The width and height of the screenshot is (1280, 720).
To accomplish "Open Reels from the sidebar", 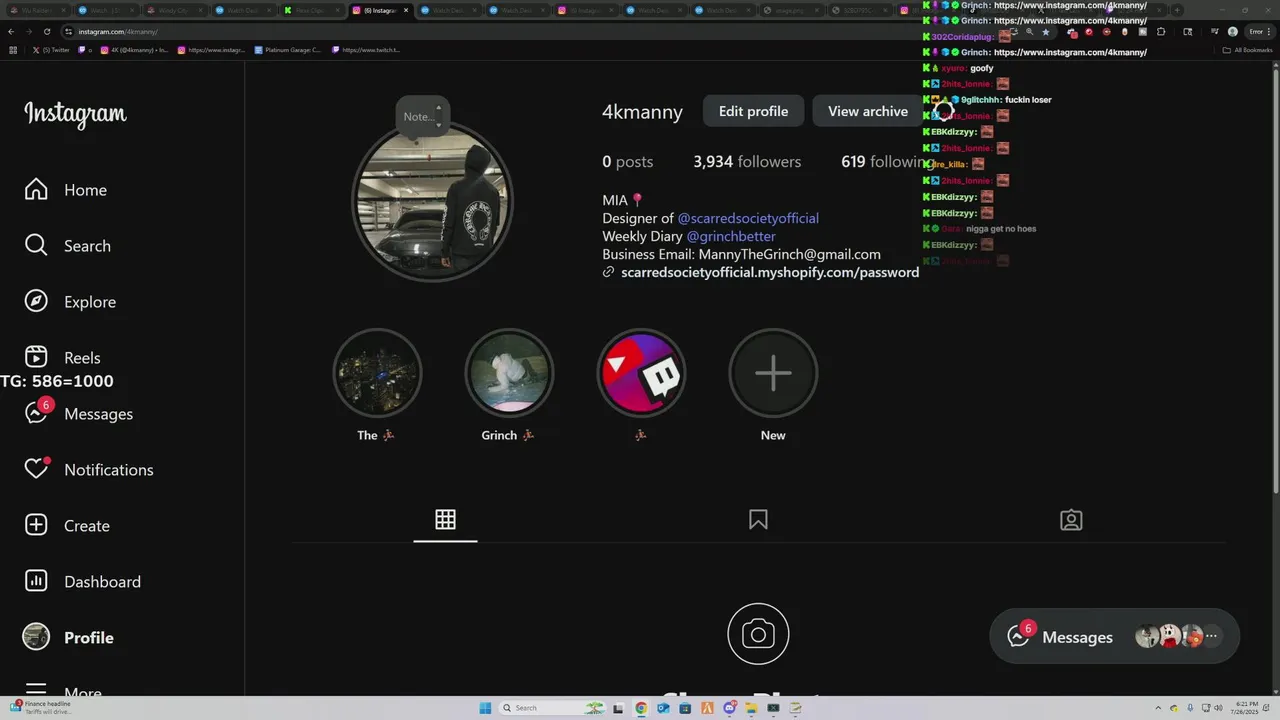I will tap(62, 358).
